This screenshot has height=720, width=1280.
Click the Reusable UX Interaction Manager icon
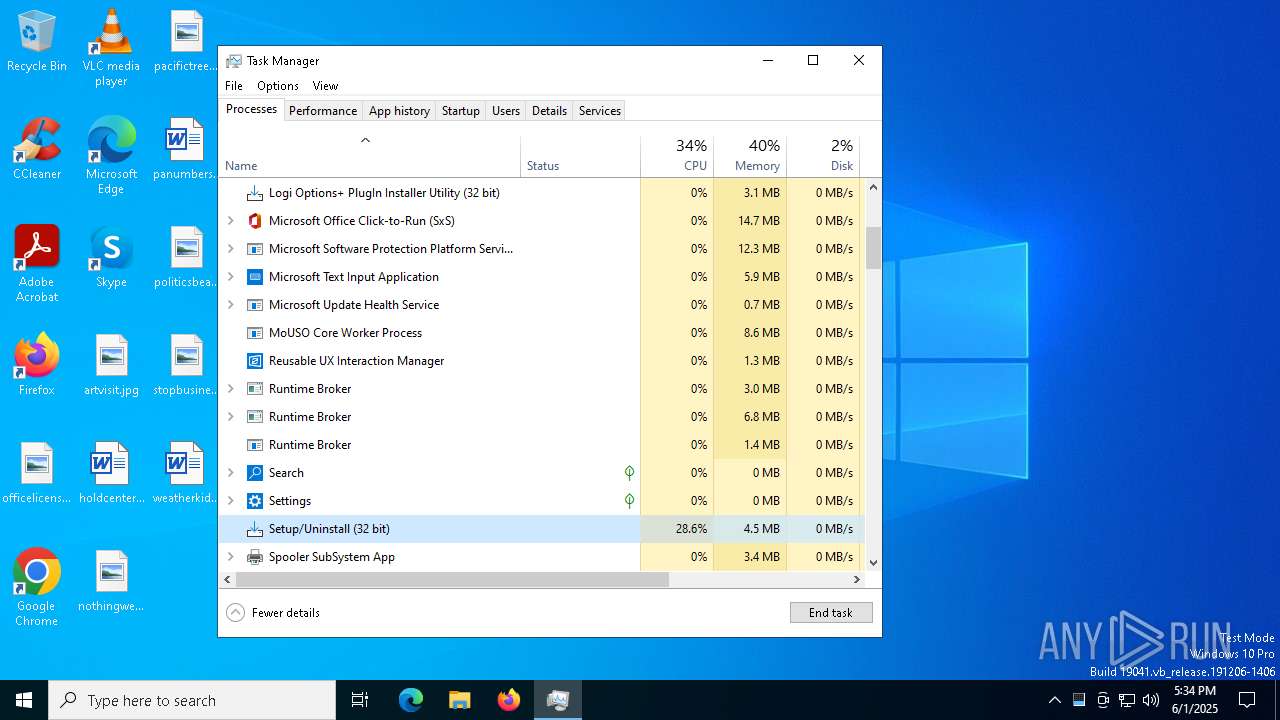[254, 361]
